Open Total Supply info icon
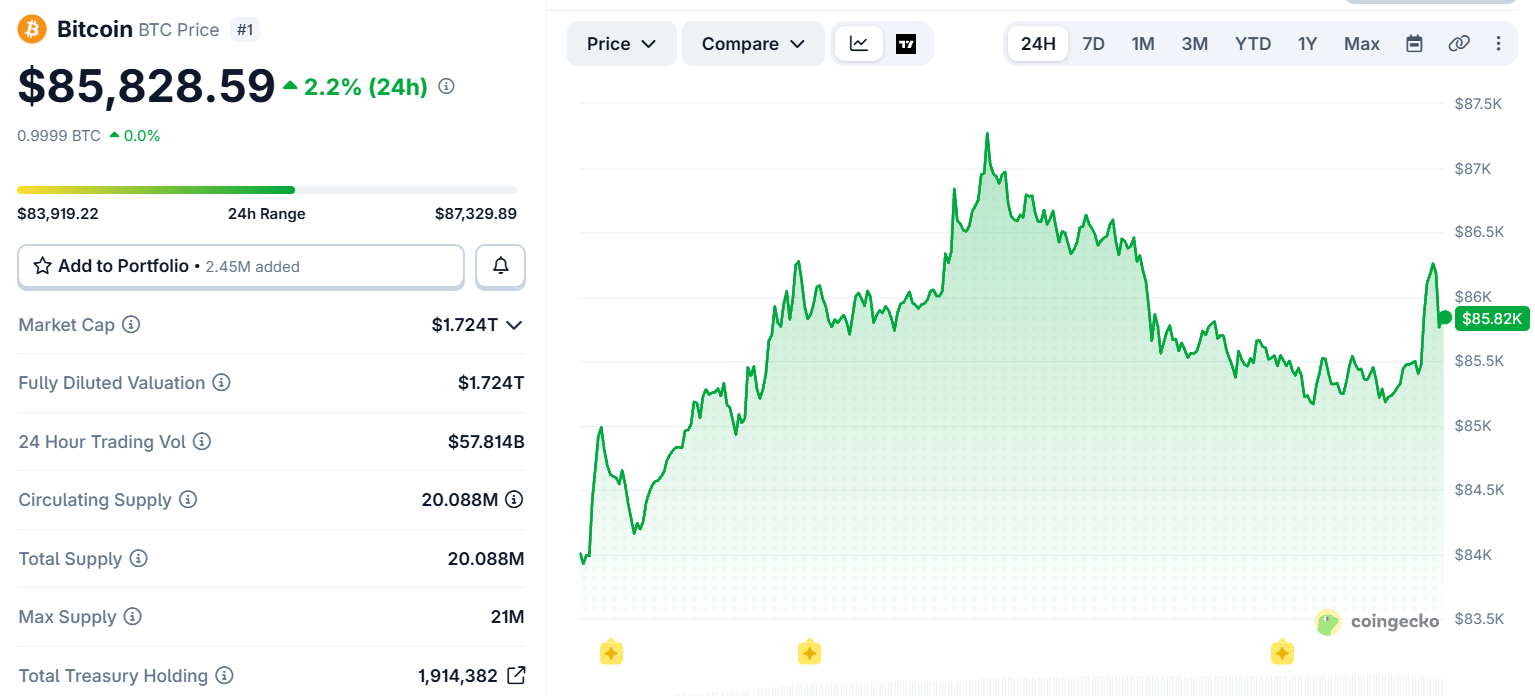Viewport: 1535px width, 696px height. (x=139, y=558)
